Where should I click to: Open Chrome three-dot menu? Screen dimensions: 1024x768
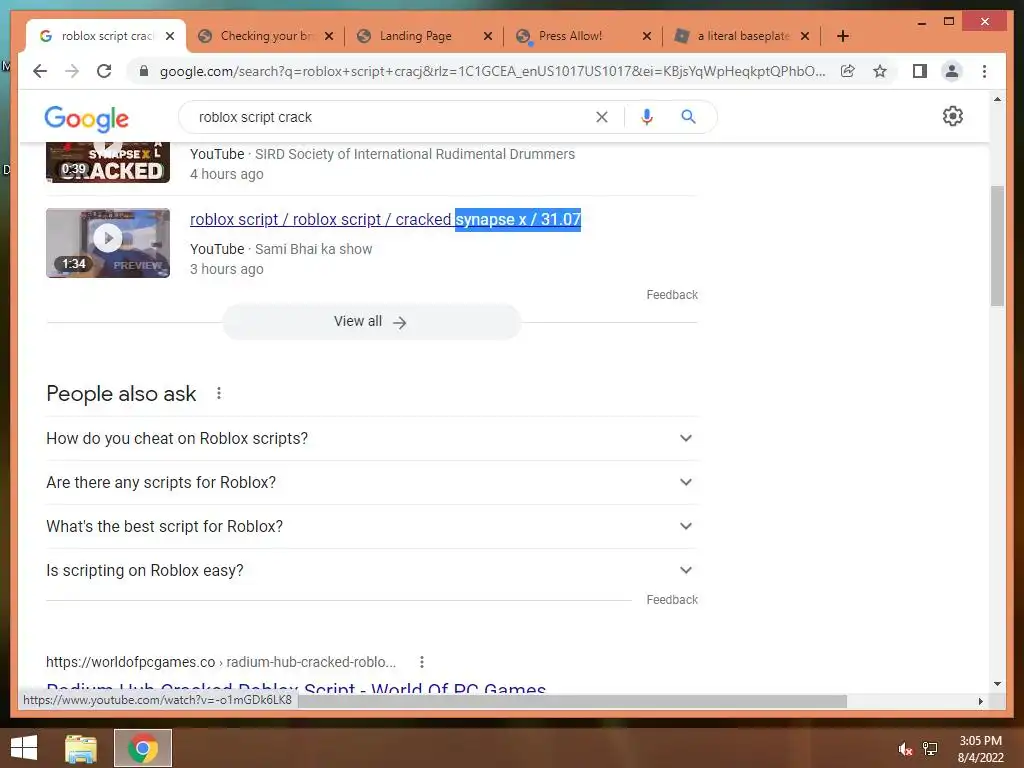click(x=984, y=71)
